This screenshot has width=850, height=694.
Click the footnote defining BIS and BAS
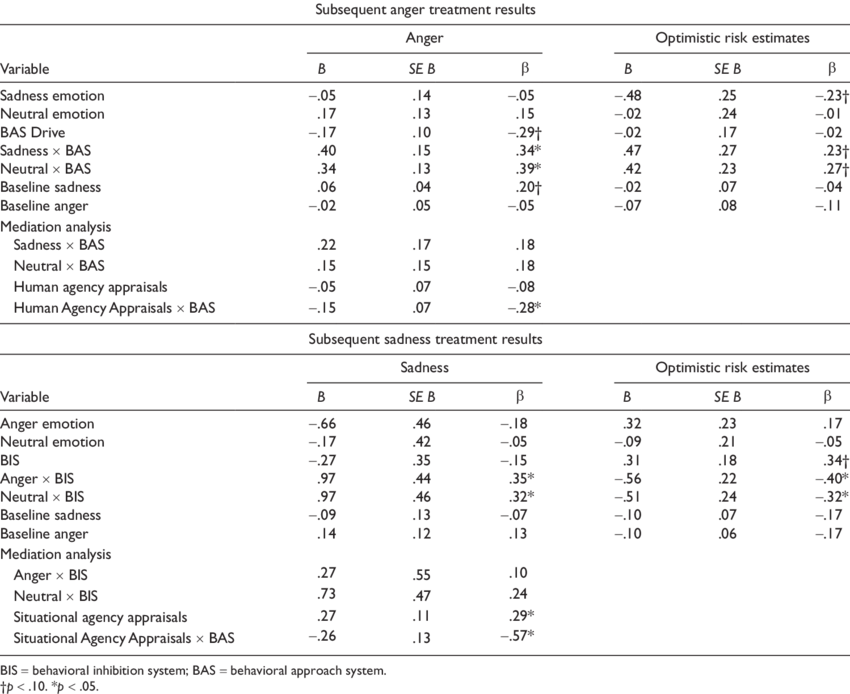coord(194,671)
